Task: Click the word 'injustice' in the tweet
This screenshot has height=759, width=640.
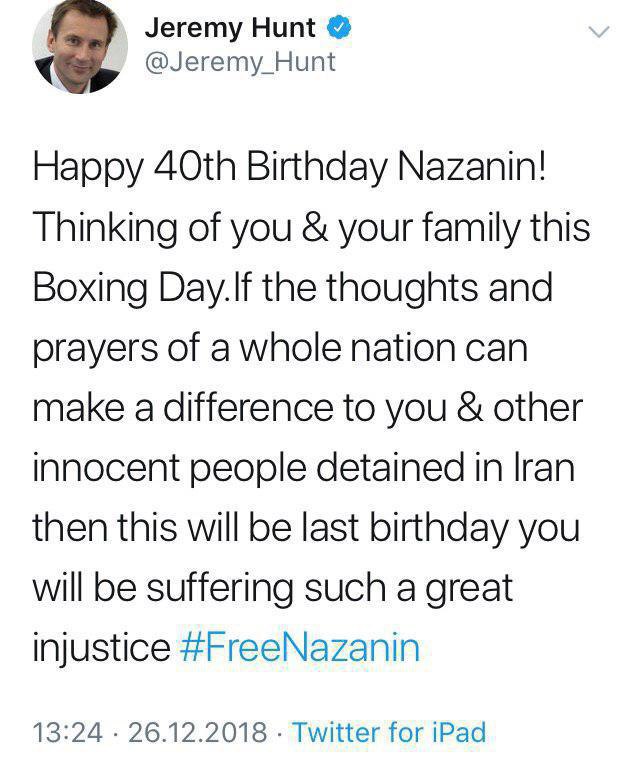Action: click(101, 649)
